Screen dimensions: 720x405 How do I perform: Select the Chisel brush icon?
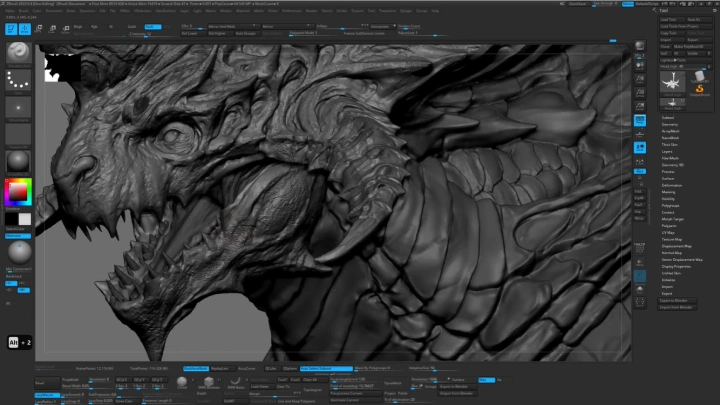(182, 382)
